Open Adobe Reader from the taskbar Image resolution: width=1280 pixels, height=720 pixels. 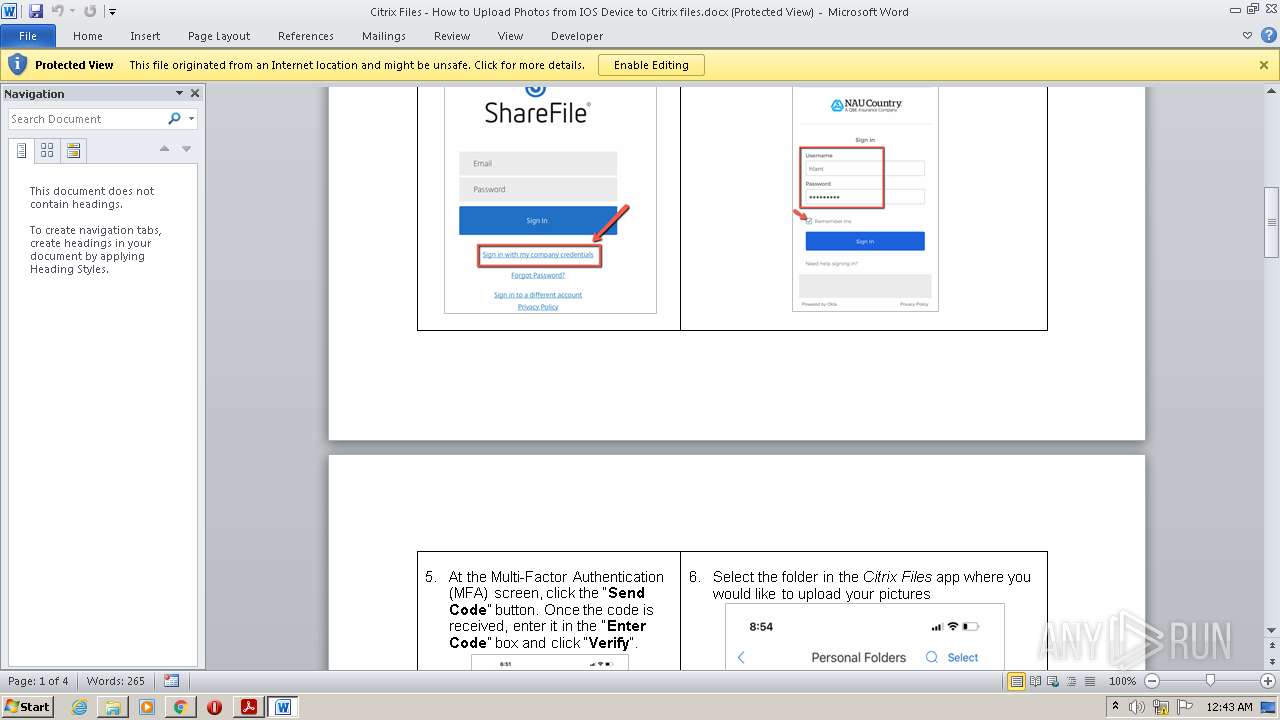248,707
